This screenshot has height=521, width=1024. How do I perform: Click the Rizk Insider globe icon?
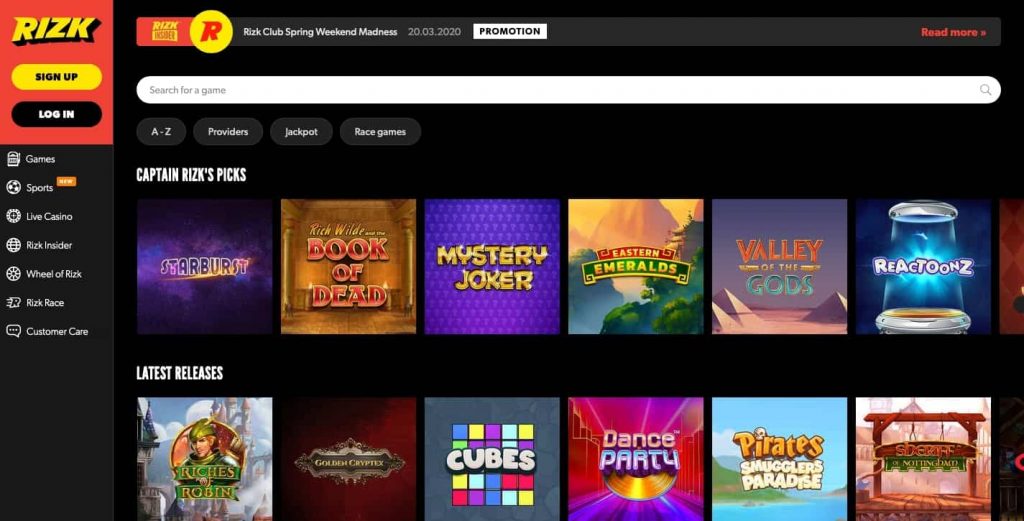coord(13,245)
